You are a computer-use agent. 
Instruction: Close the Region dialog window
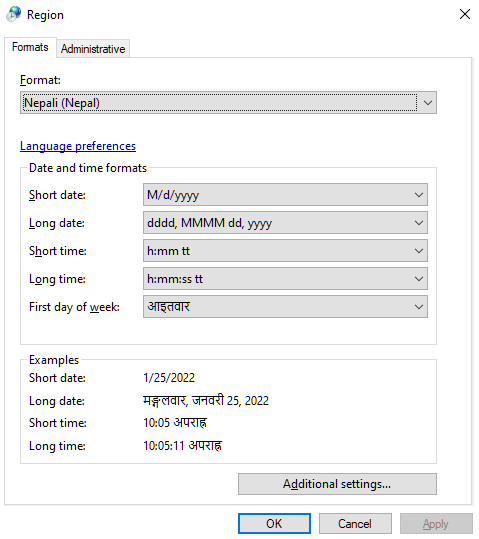(465, 14)
